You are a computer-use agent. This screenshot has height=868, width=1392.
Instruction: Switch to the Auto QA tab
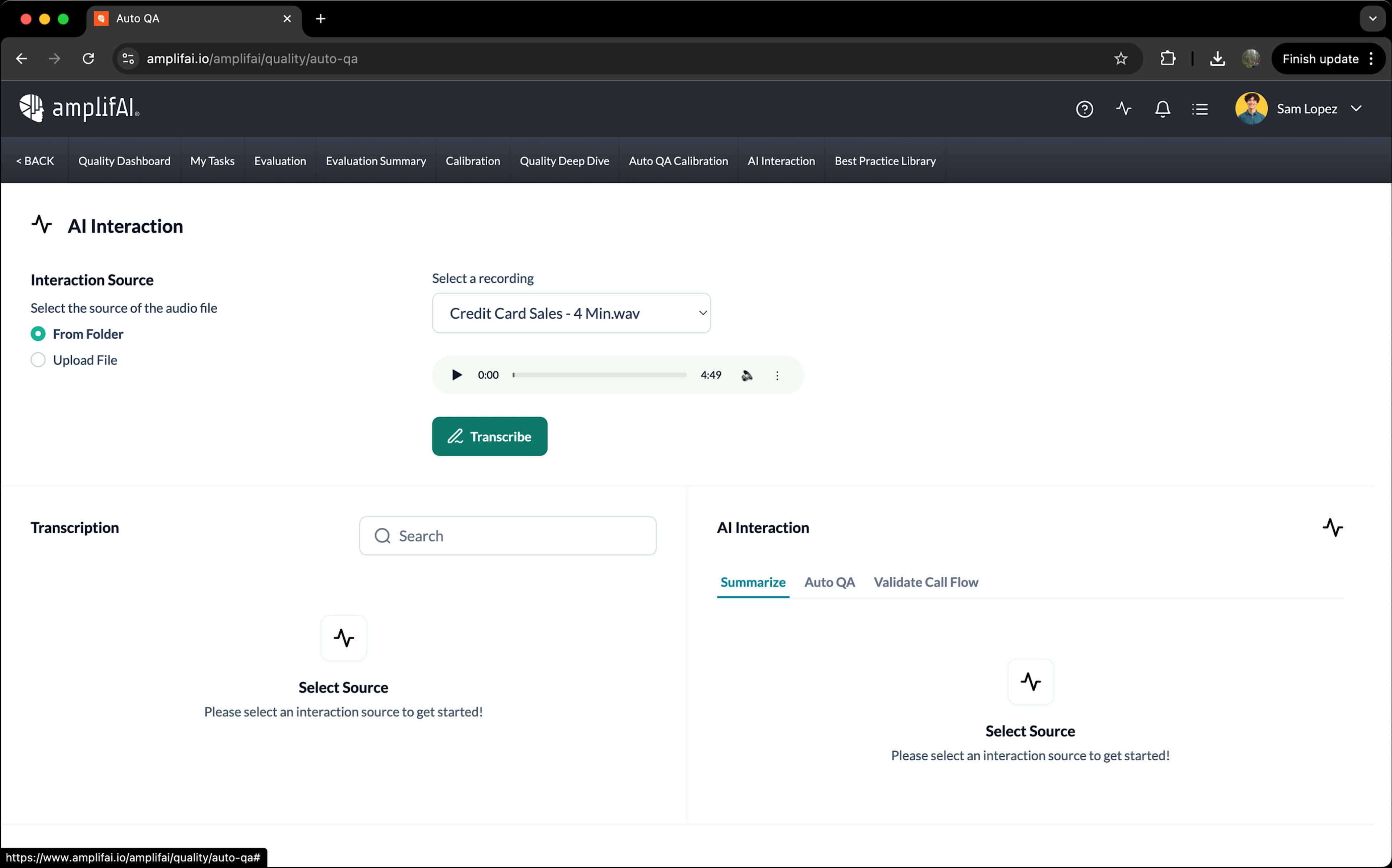click(829, 582)
